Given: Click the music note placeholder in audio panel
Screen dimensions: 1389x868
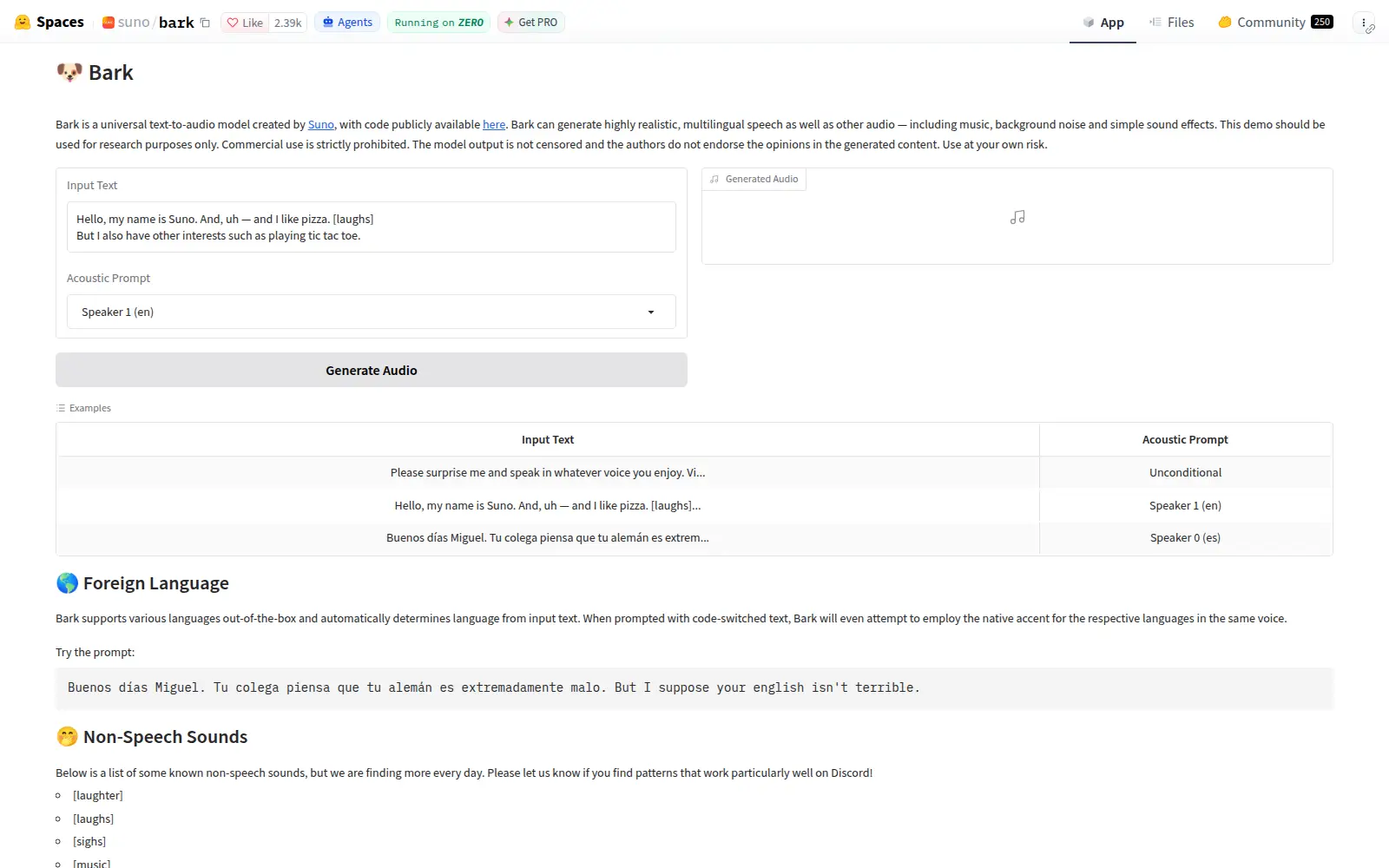Looking at the screenshot, I should point(1017,217).
